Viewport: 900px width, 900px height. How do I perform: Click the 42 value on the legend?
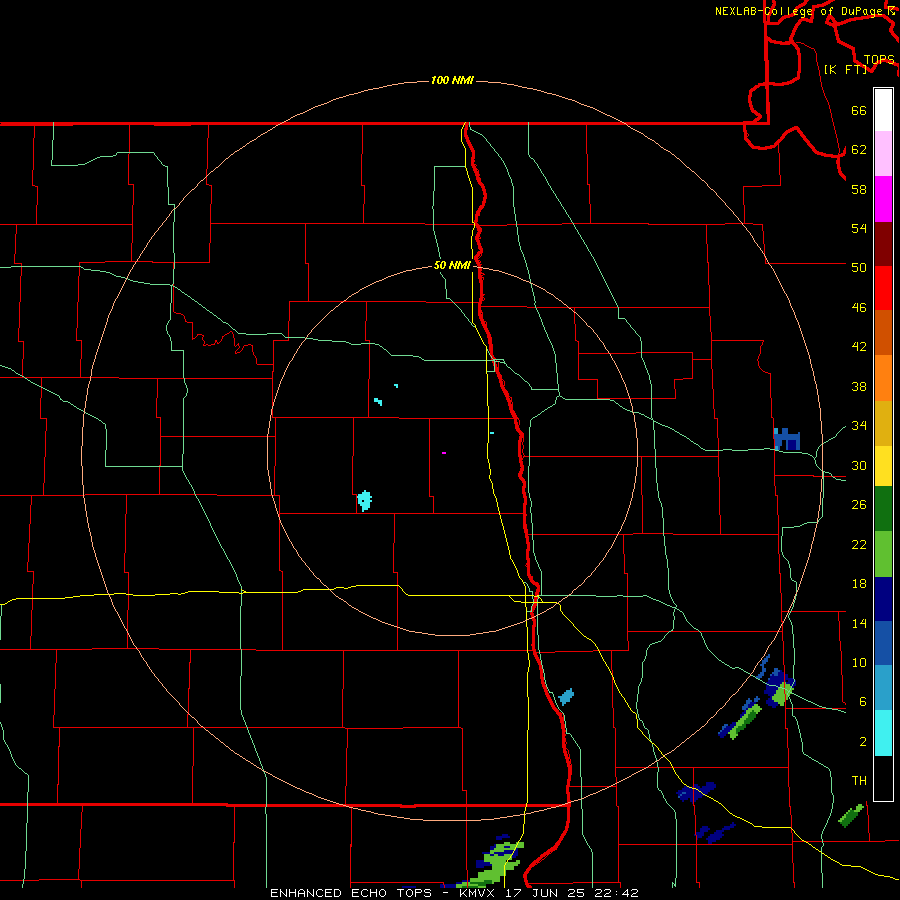coord(859,347)
